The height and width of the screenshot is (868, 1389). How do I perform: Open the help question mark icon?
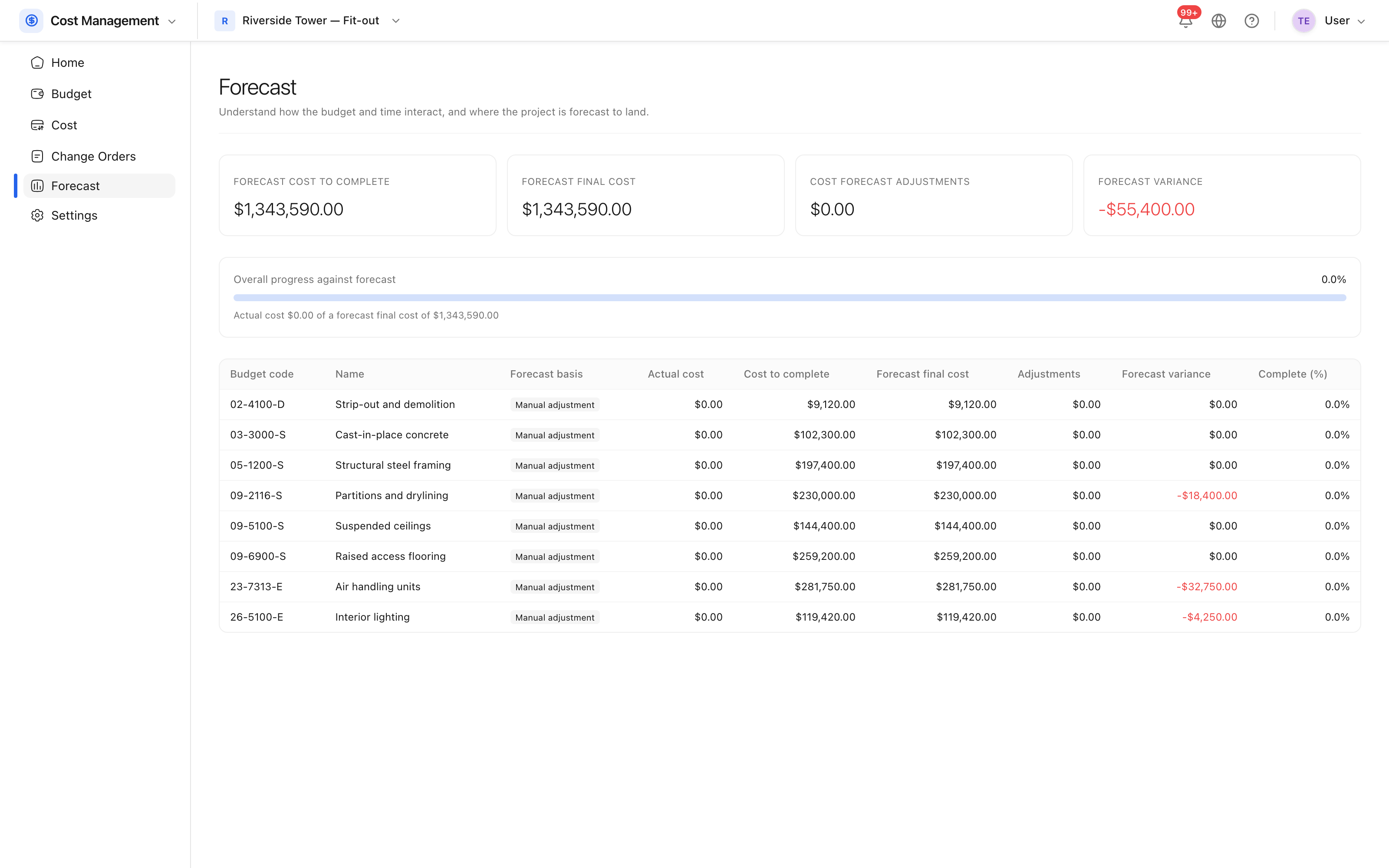(1252, 21)
